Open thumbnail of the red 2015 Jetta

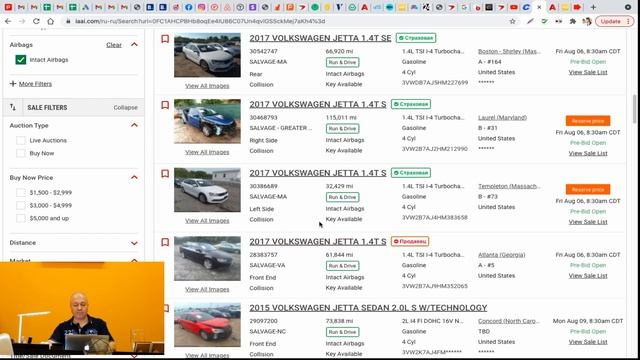pos(207,325)
